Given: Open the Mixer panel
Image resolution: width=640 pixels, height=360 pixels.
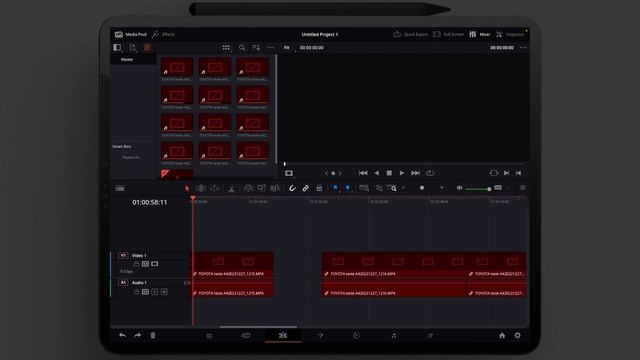Looking at the screenshot, I should click(x=480, y=35).
